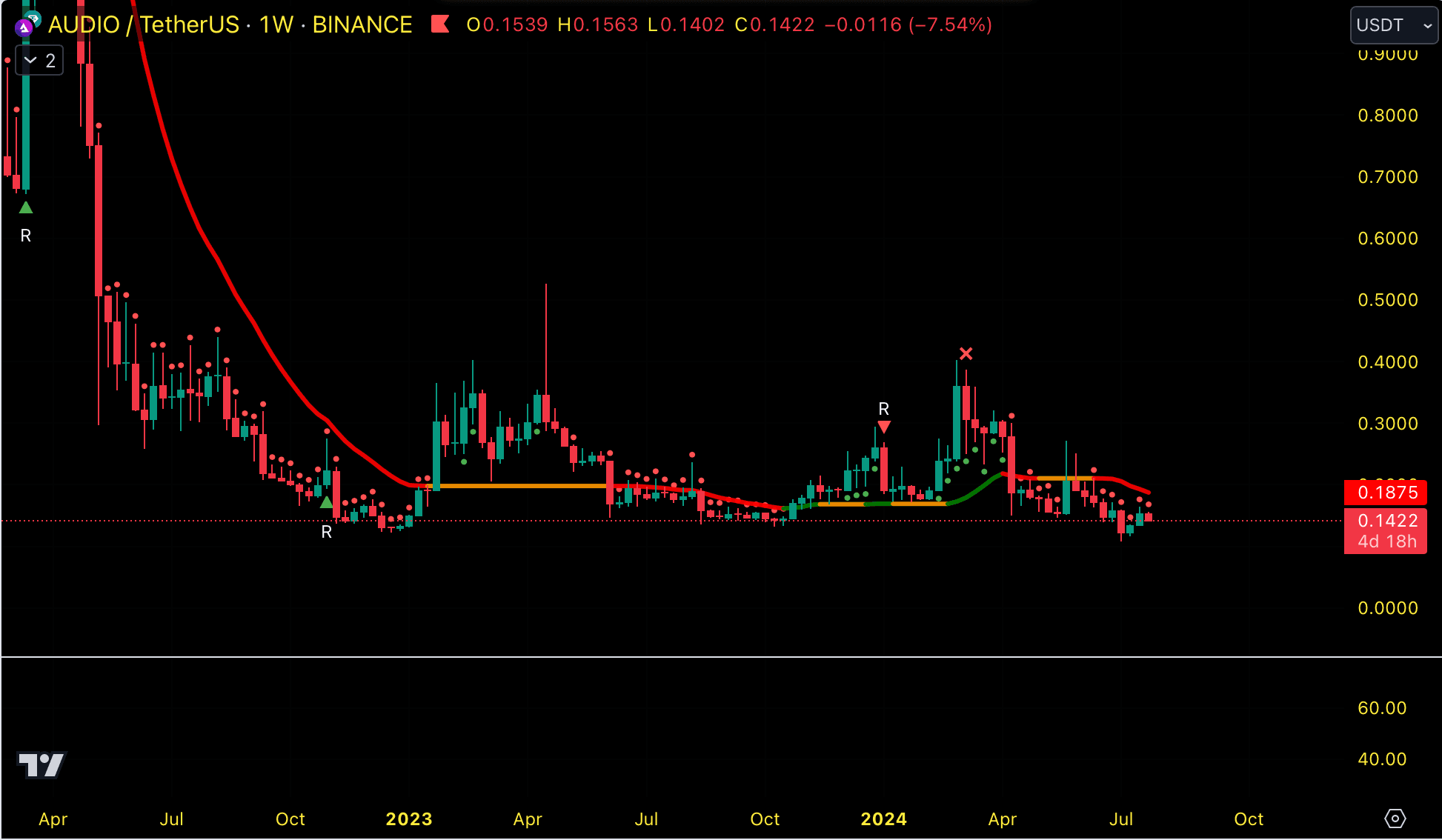Click the green moving average segment in early 2024

977,490
